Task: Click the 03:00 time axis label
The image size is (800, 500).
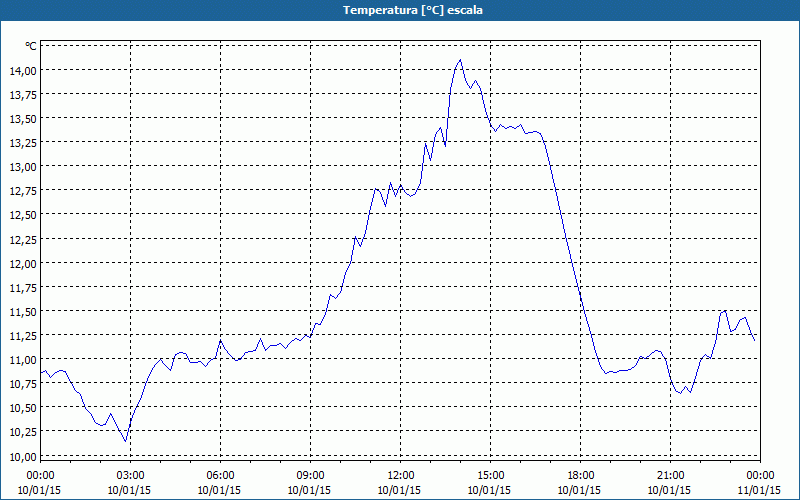Action: click(x=130, y=476)
